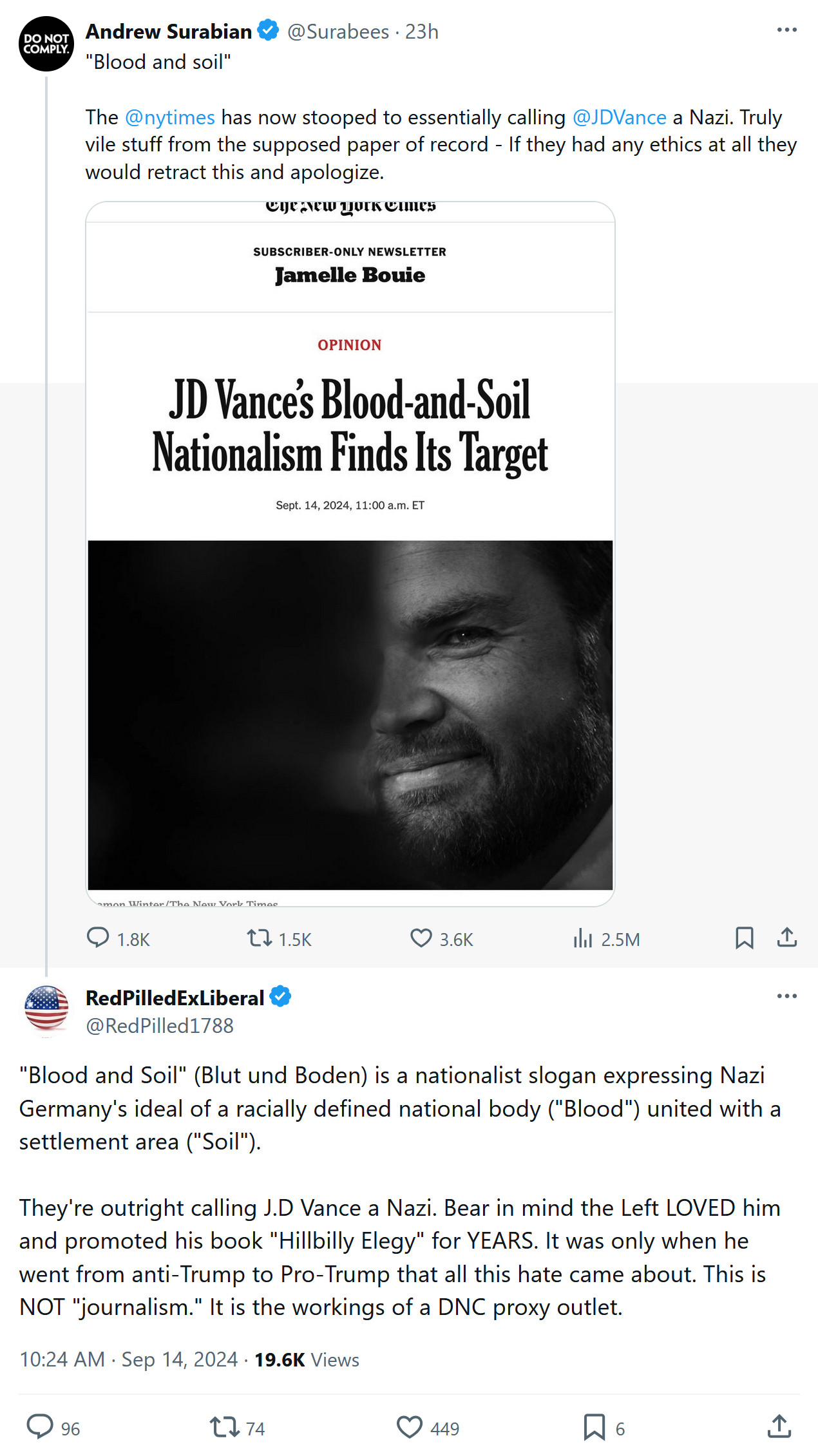This screenshot has height=1456, width=818.
Task: Share RedPilledExLiberal's post
Action: (x=779, y=1426)
